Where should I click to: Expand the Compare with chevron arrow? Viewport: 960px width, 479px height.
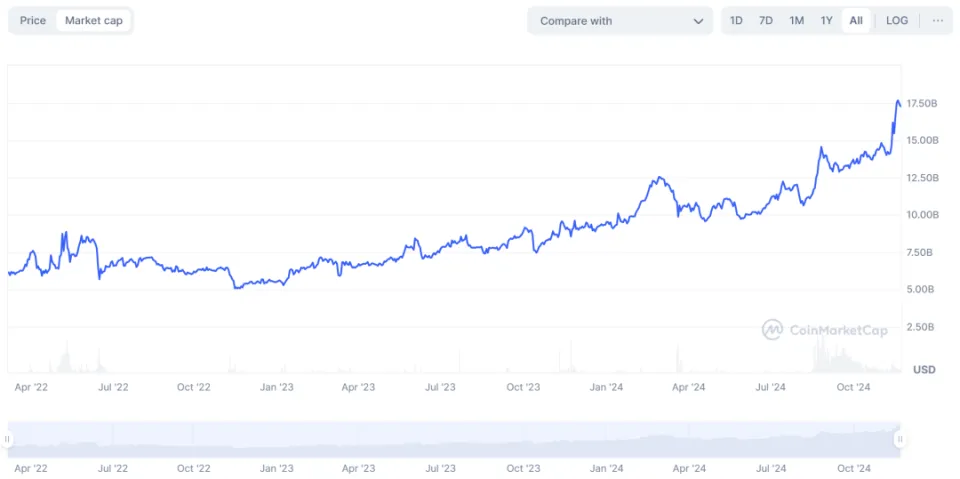click(698, 21)
